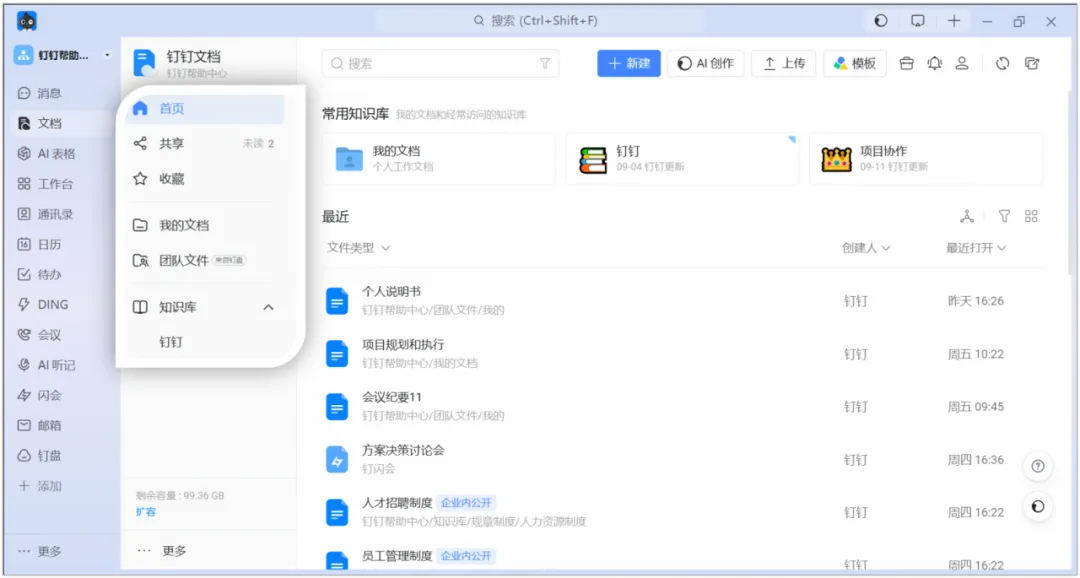Open DING in the sidebar
Screen dimensions: 1080x578
pos(43,305)
